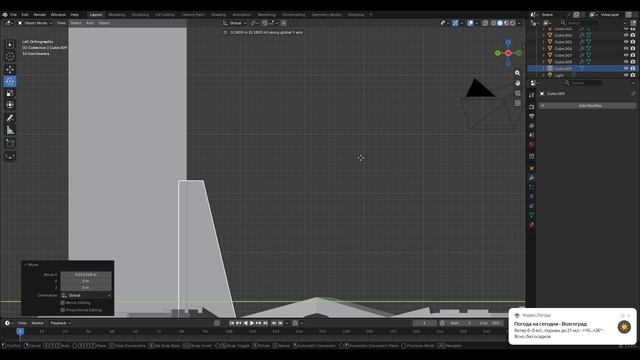Open the viewport Add menu
Screen dimensions: 640x360
pos(89,23)
